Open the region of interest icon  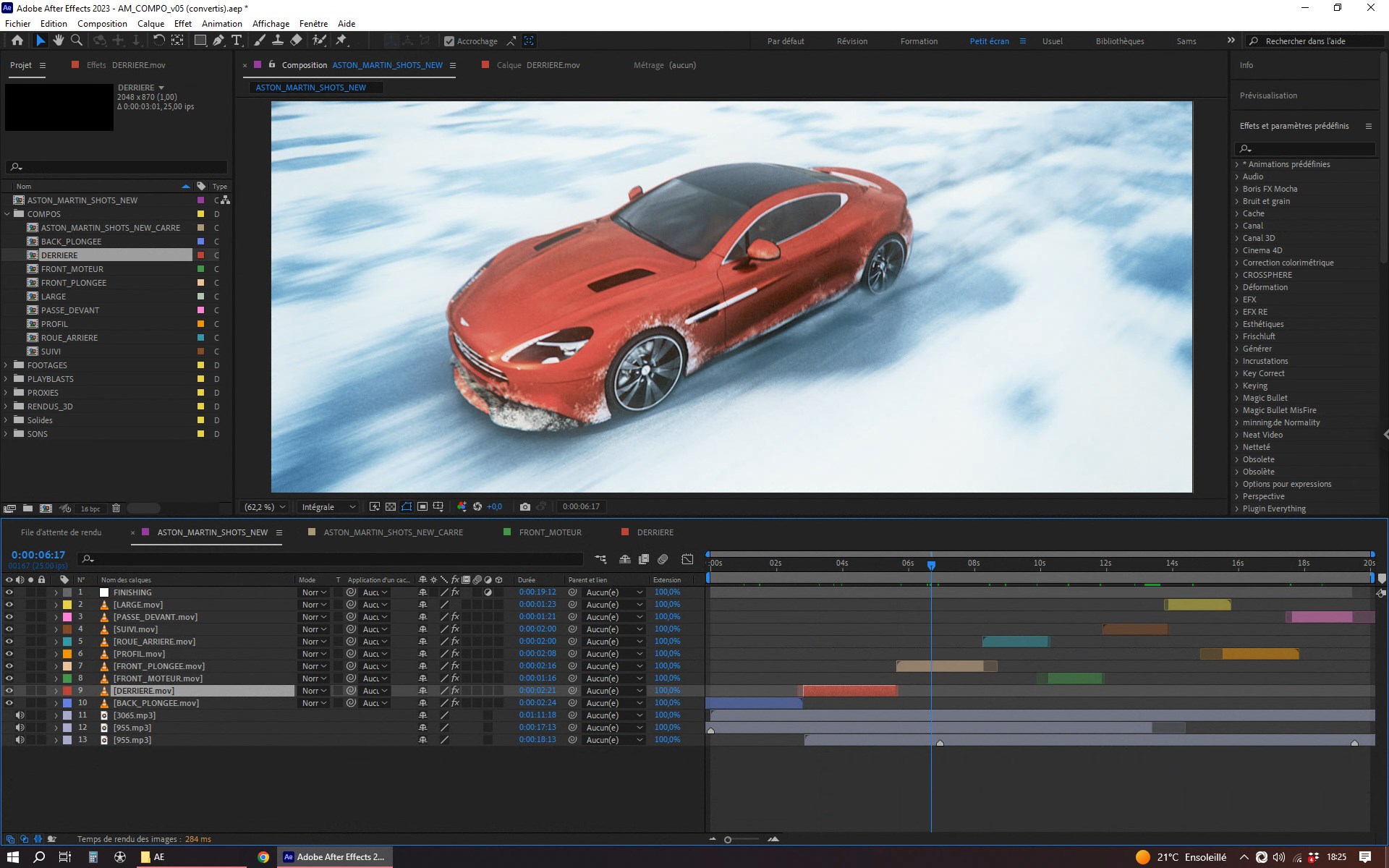422,506
